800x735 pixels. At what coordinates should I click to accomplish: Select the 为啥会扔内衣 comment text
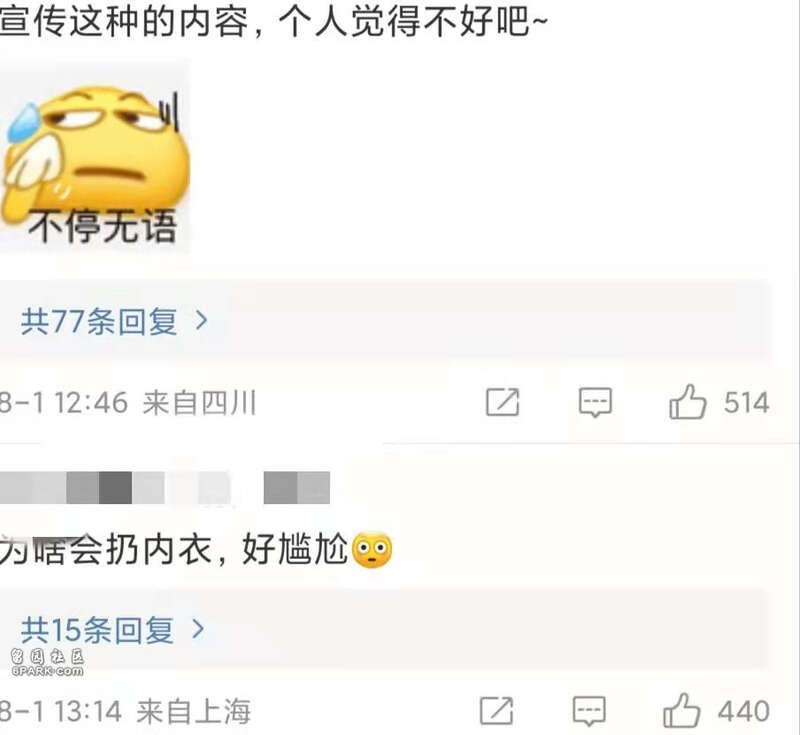(x=106, y=550)
